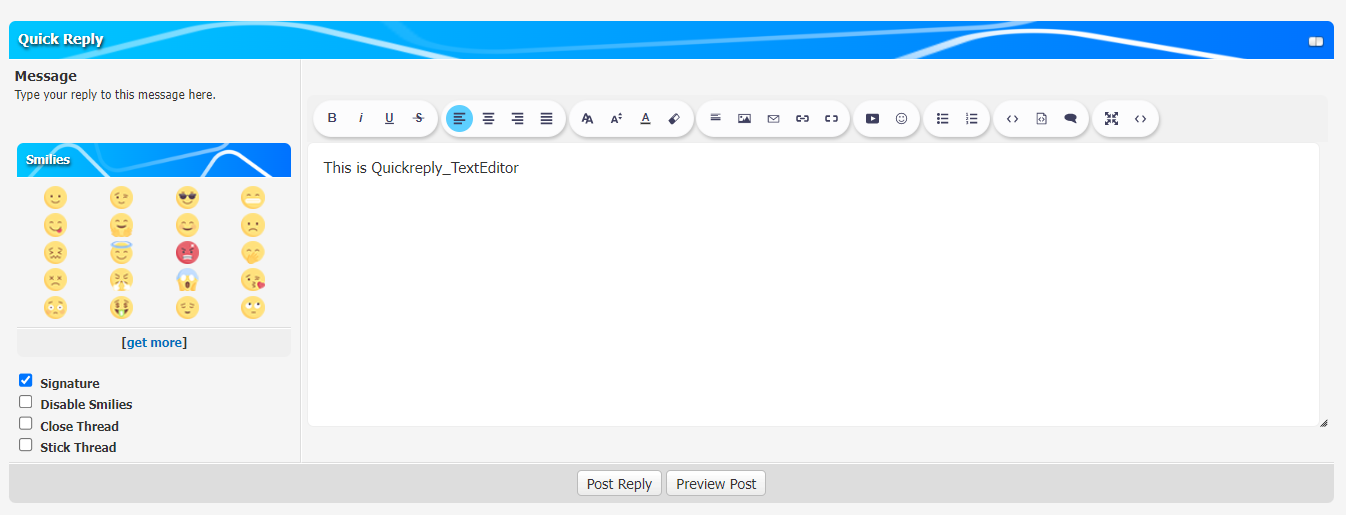This screenshot has height=515, width=1346.
Task: Open the font size dropdown
Action: (617, 118)
